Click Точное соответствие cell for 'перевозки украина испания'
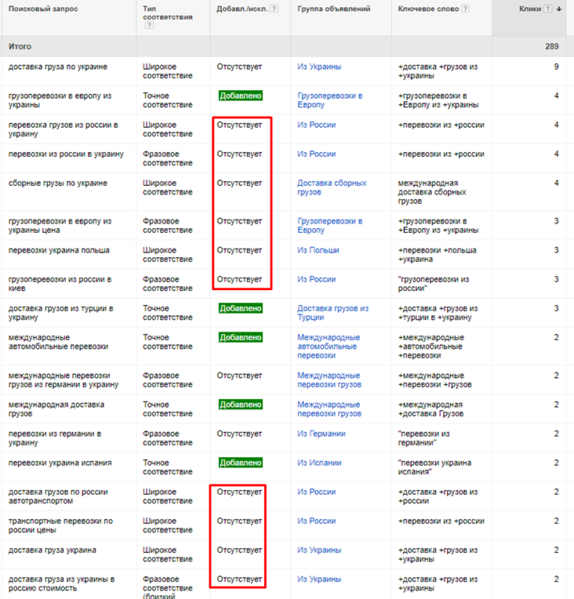The image size is (574, 599). (168, 467)
